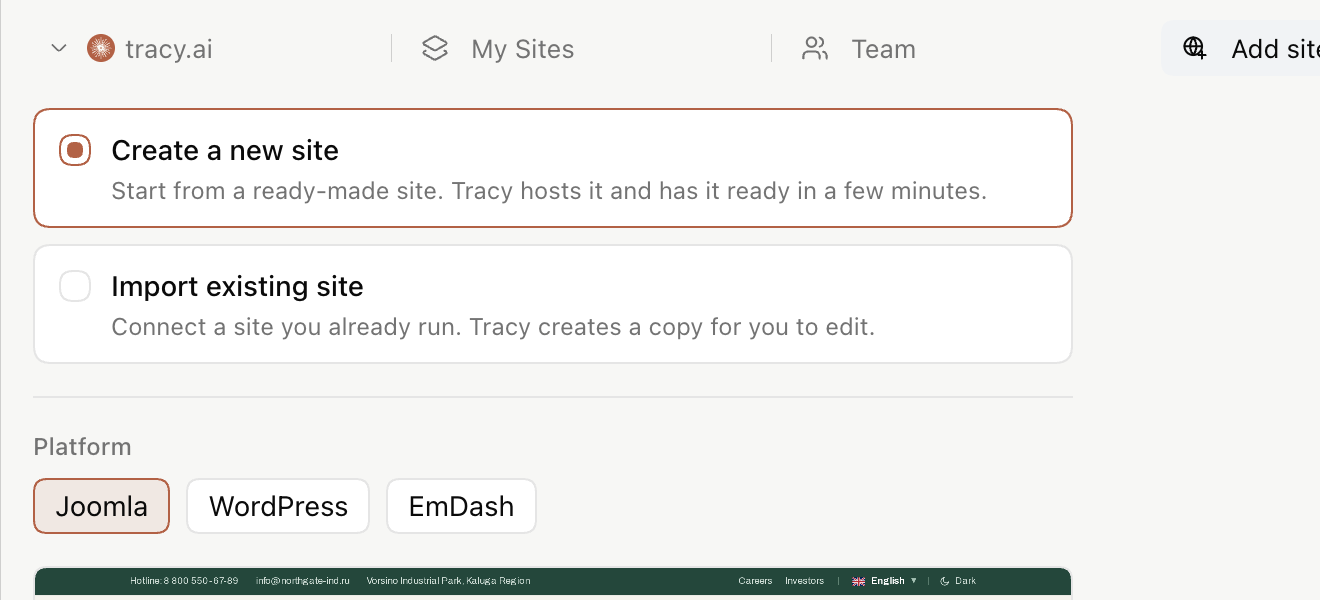Choose the Joomla platform
Viewport: 1320px width, 600px height.
(x=102, y=506)
